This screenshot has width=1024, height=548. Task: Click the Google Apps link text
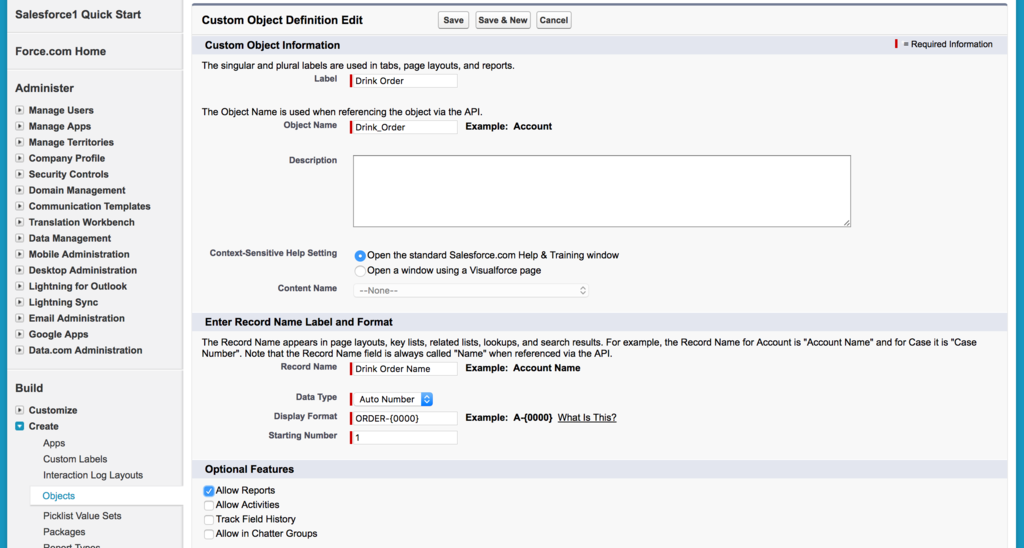click(x=58, y=334)
